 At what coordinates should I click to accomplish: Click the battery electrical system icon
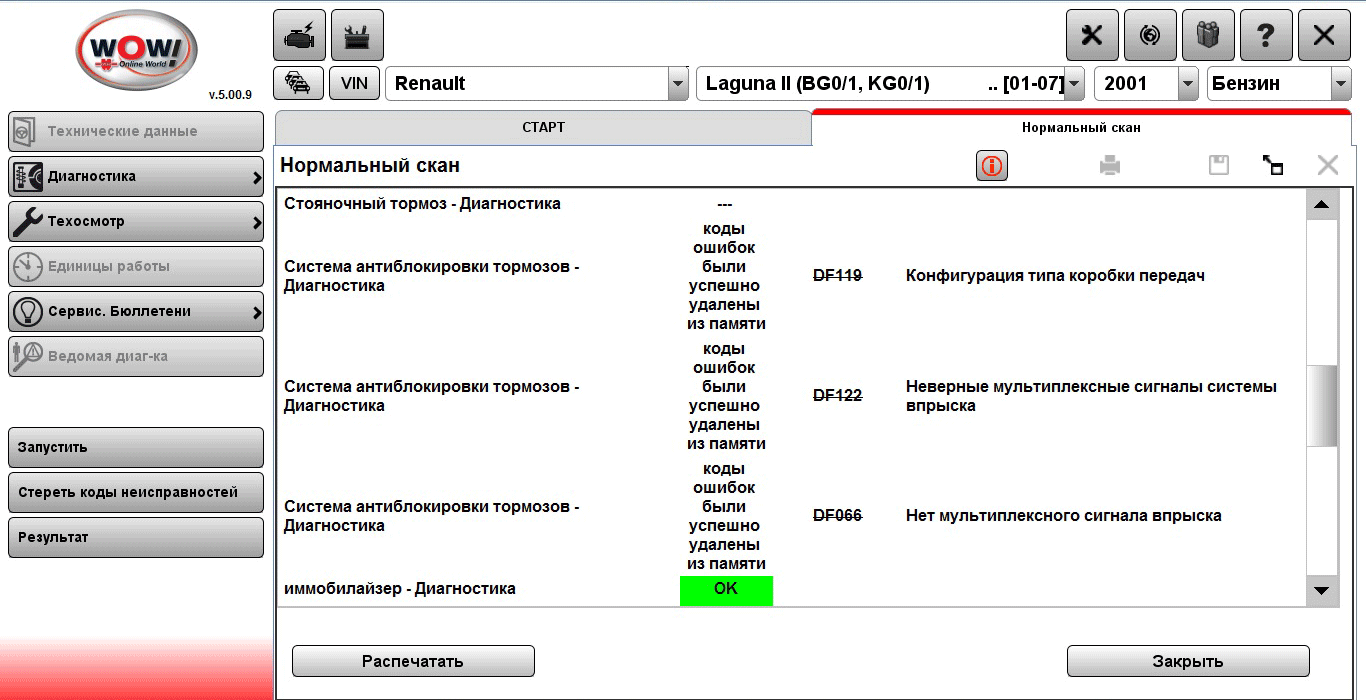click(x=357, y=36)
